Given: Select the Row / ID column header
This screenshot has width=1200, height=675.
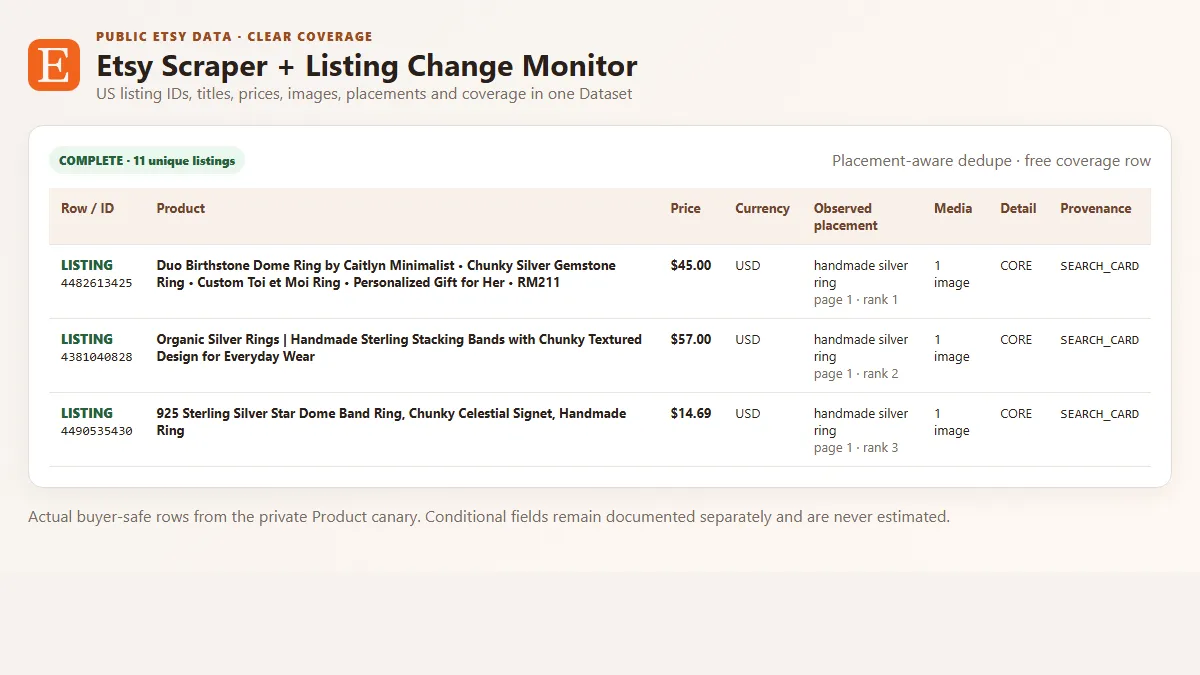Looking at the screenshot, I should click(x=88, y=209).
